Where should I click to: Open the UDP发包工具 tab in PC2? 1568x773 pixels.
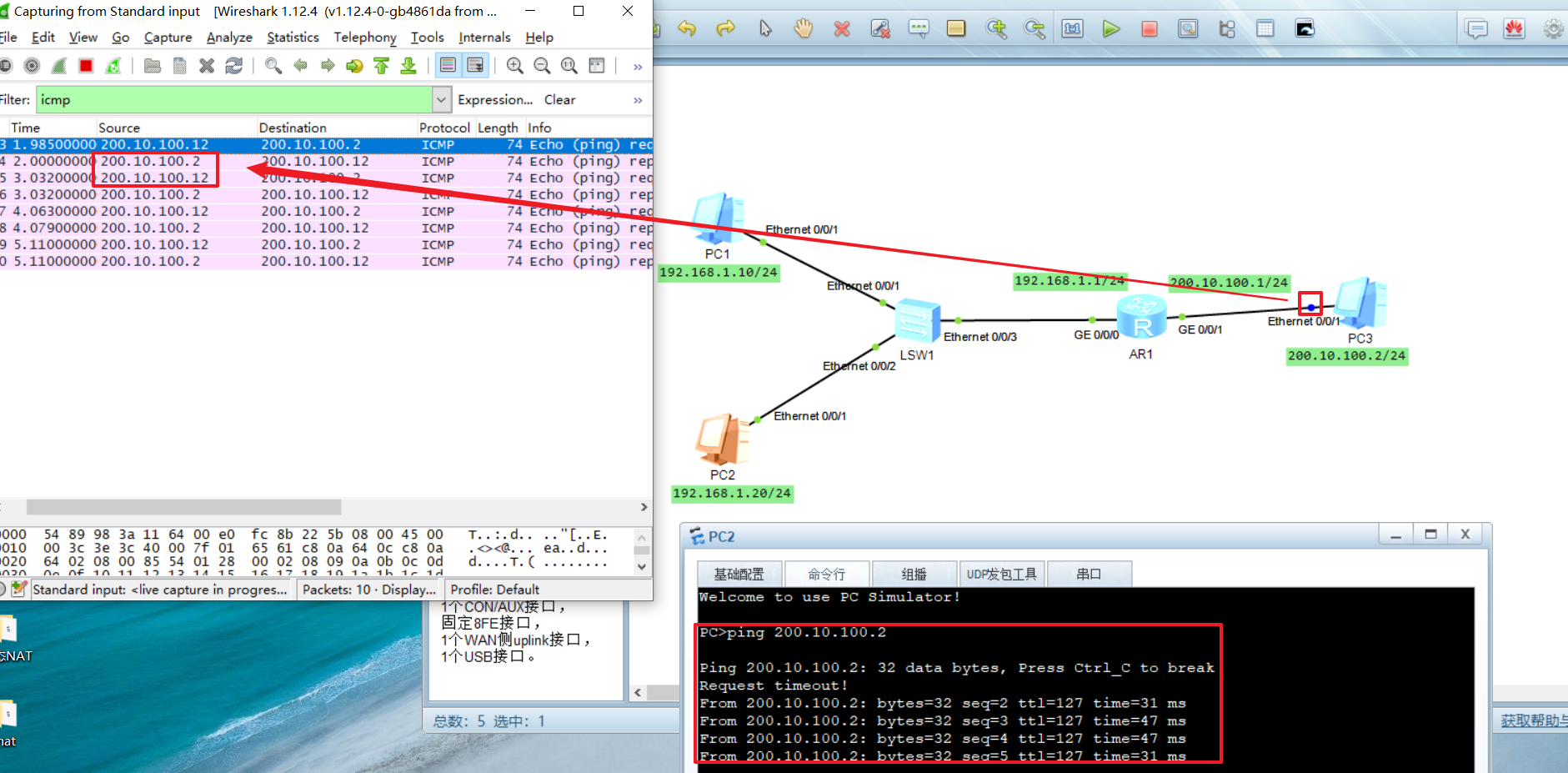pos(1002,574)
